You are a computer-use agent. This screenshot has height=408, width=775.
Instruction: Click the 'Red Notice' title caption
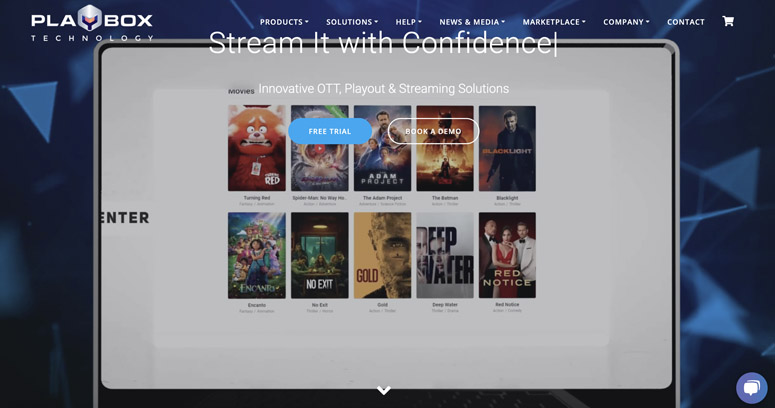(507, 305)
